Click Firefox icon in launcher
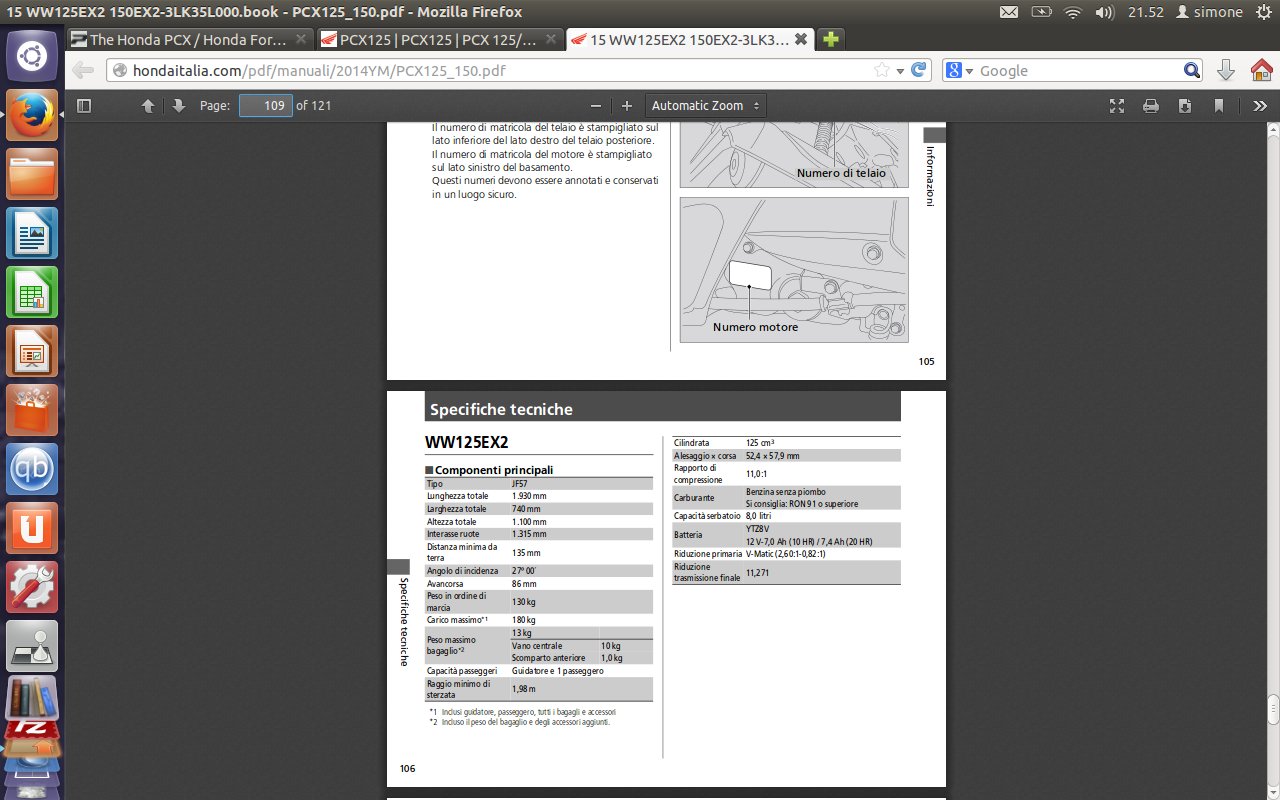 click(x=33, y=115)
